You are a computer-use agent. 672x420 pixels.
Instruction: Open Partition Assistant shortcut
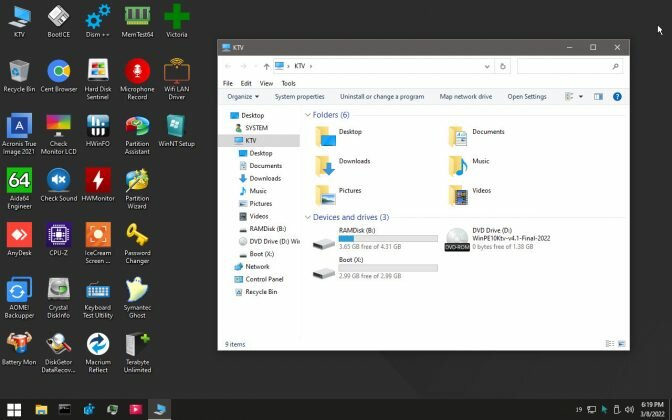[x=137, y=135]
